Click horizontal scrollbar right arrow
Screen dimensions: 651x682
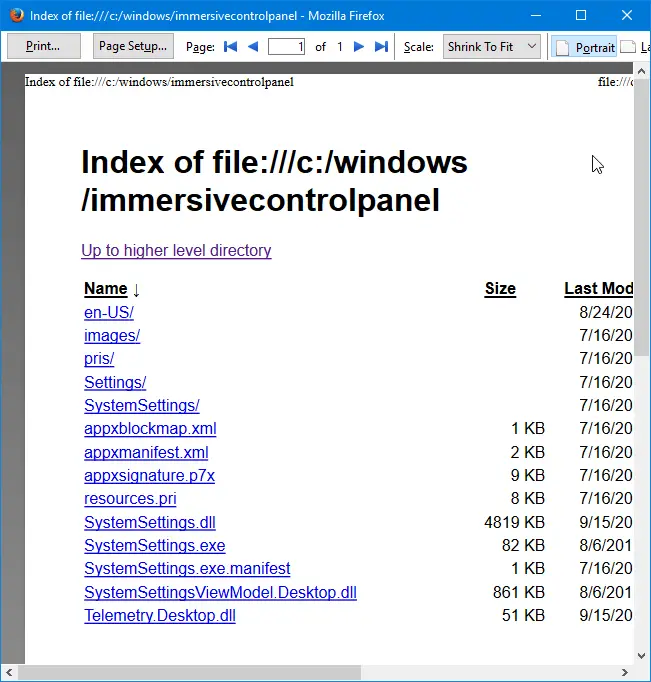coord(624,672)
